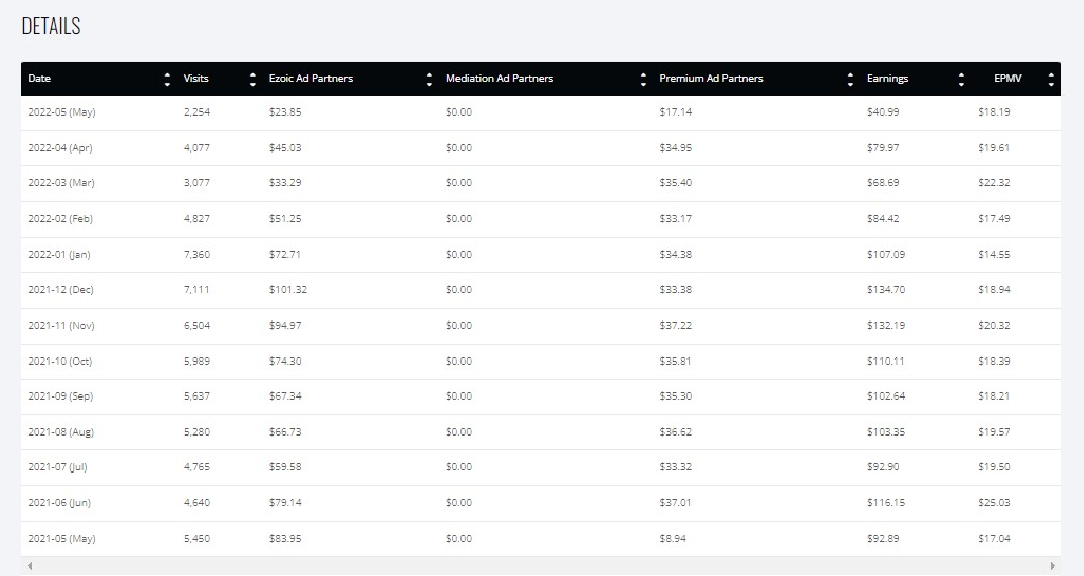Click the horizontal scrollbar track
The width and height of the screenshot is (1084, 576).
coord(541,566)
